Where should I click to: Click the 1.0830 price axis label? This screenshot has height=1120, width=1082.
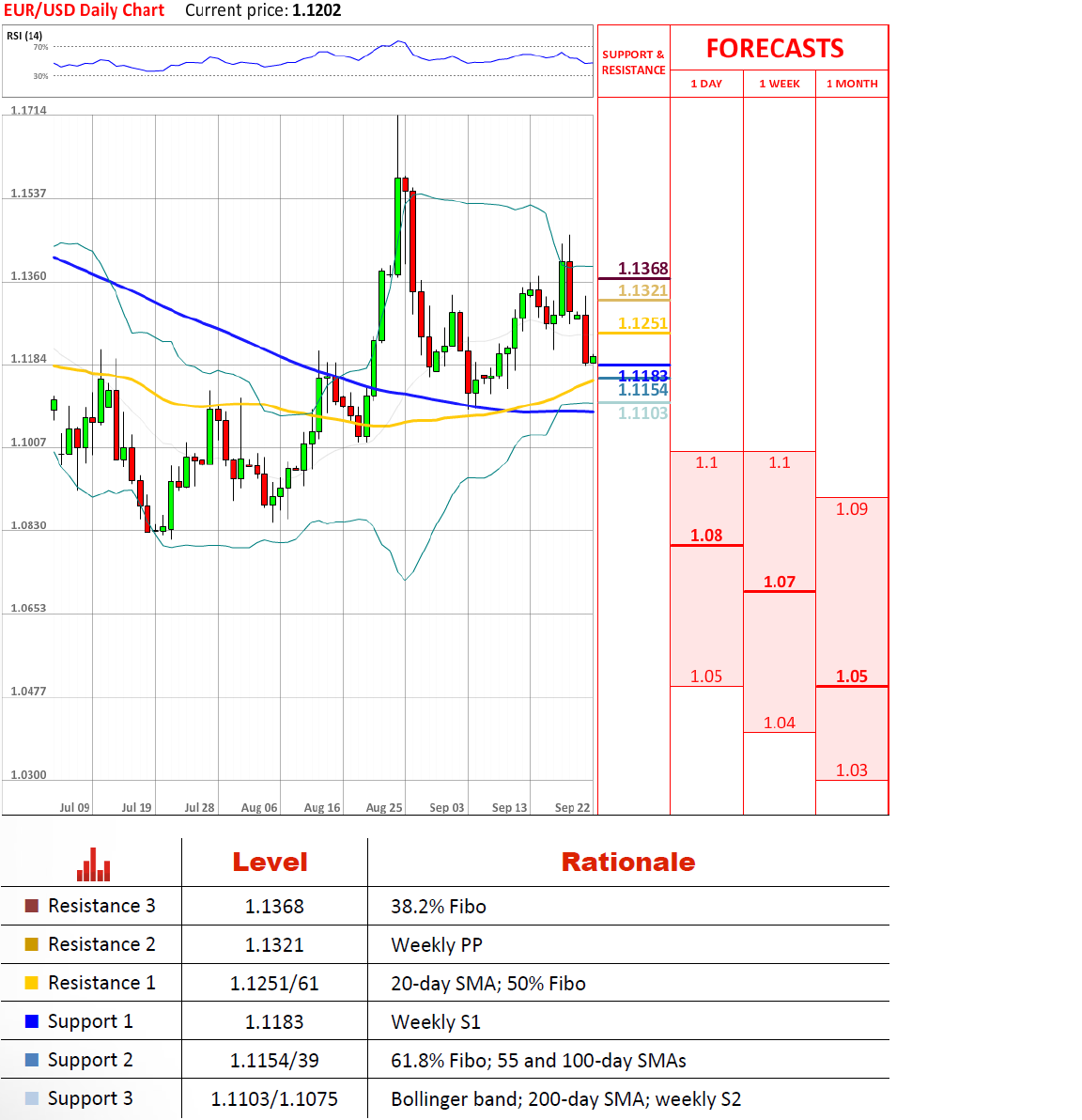click(28, 526)
